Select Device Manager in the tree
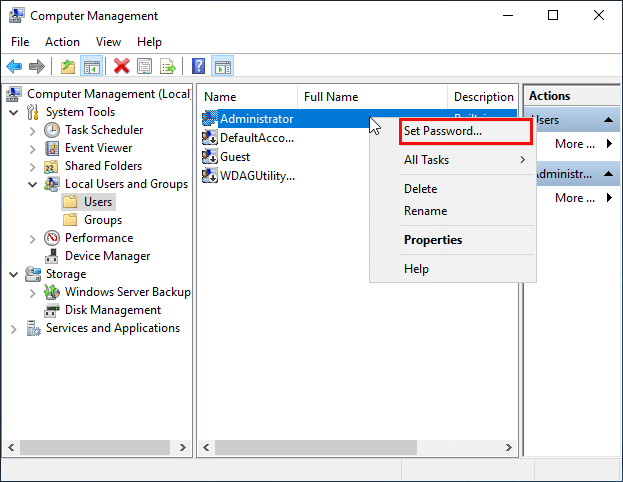This screenshot has width=623, height=482. pyautogui.click(x=107, y=256)
